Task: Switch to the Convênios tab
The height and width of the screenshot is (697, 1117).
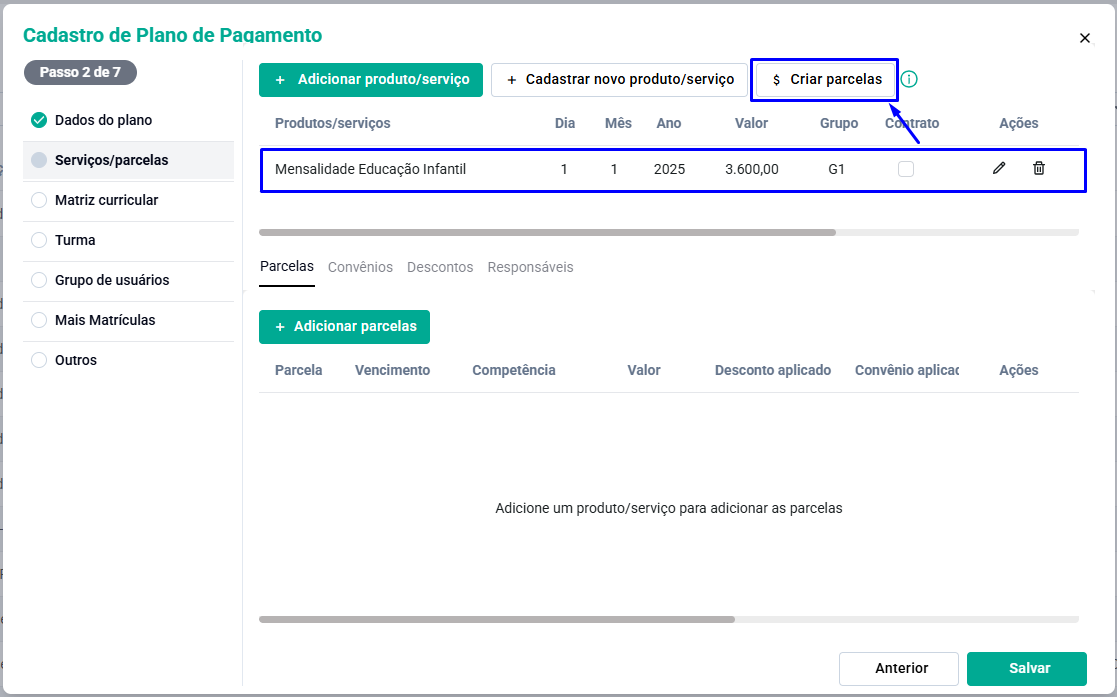Action: (x=360, y=267)
